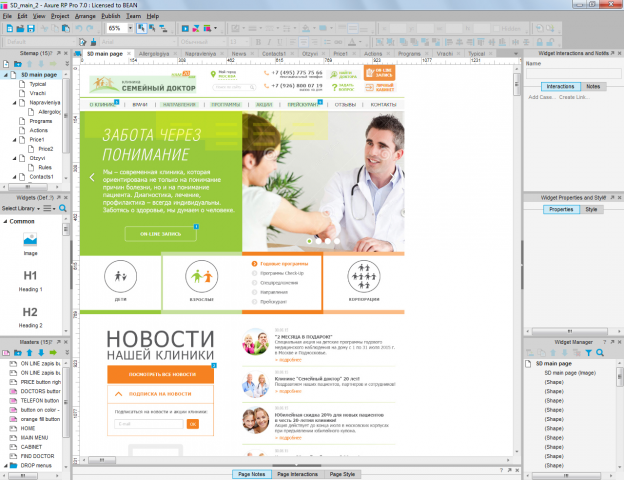Unlock widget with the open padlock icon
The height and width of the screenshot is (480, 624).
[x=551, y=42]
